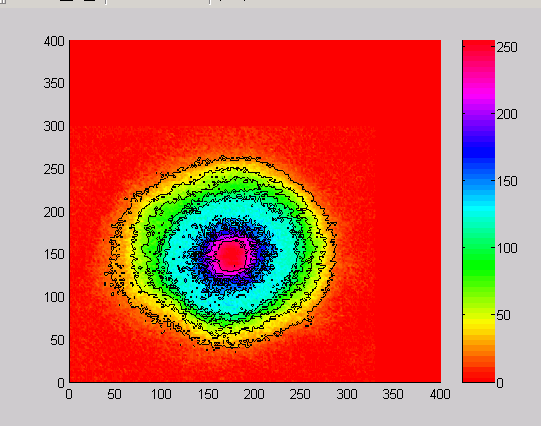Click the y-axis tick label 400
The height and width of the screenshot is (426, 541).
54,41
